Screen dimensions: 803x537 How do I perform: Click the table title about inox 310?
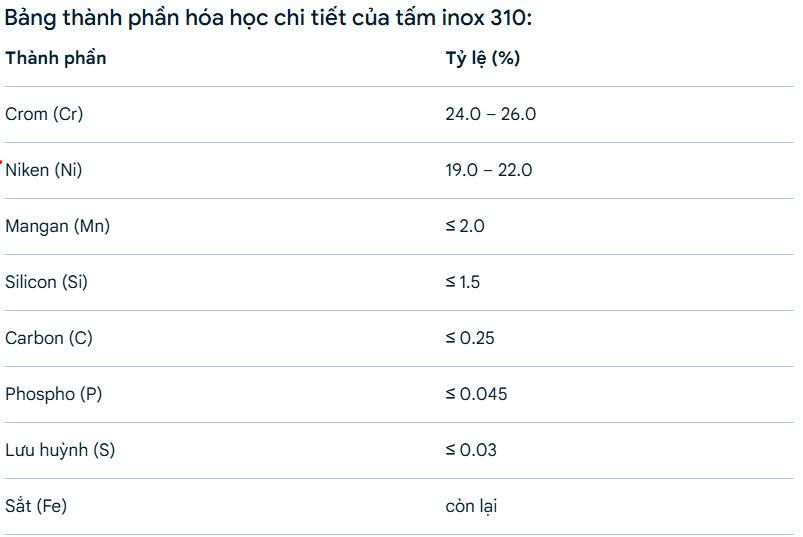[268, 18]
